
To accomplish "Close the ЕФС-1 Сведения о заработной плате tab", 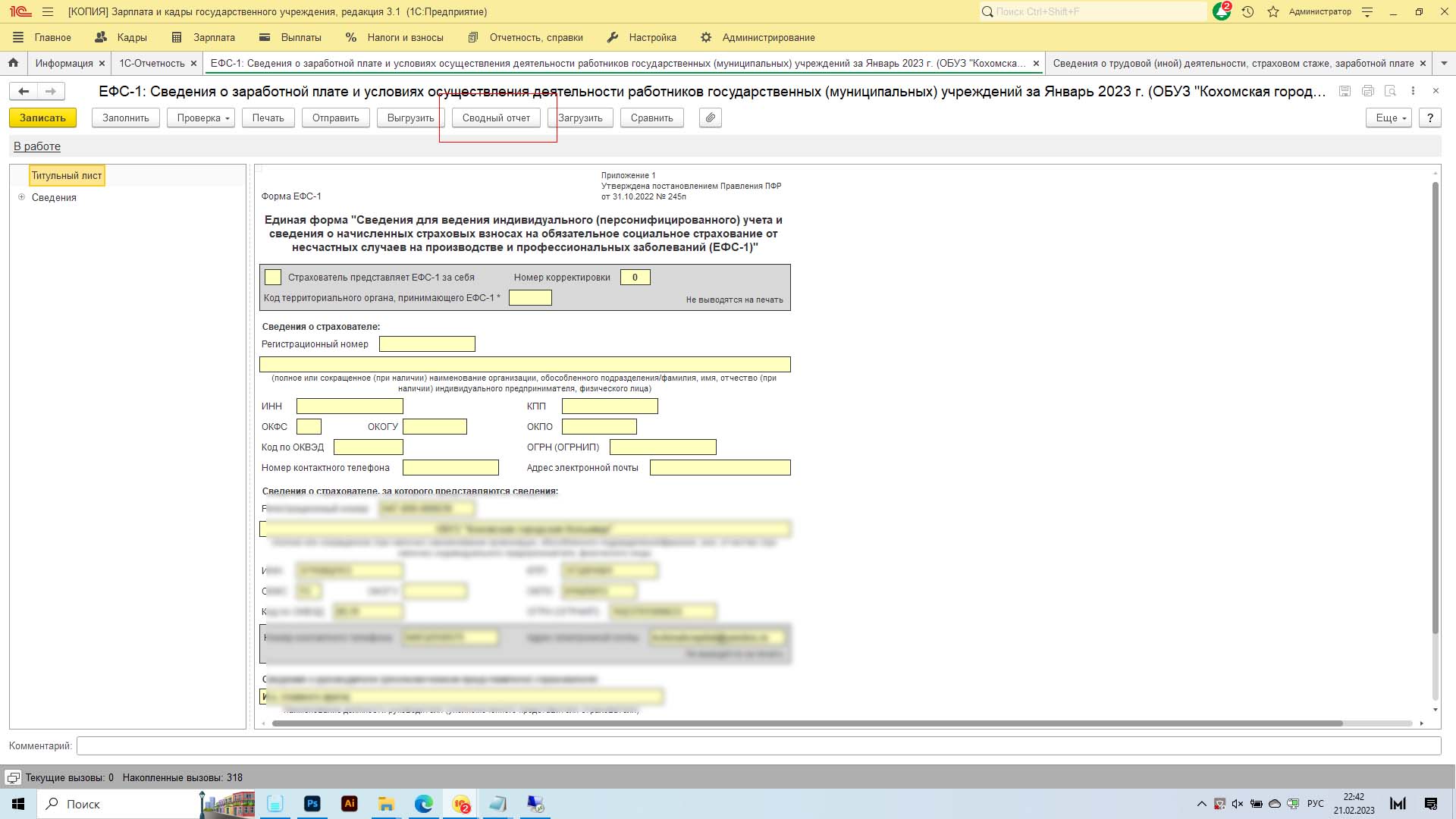I will pyautogui.click(x=1036, y=64).
